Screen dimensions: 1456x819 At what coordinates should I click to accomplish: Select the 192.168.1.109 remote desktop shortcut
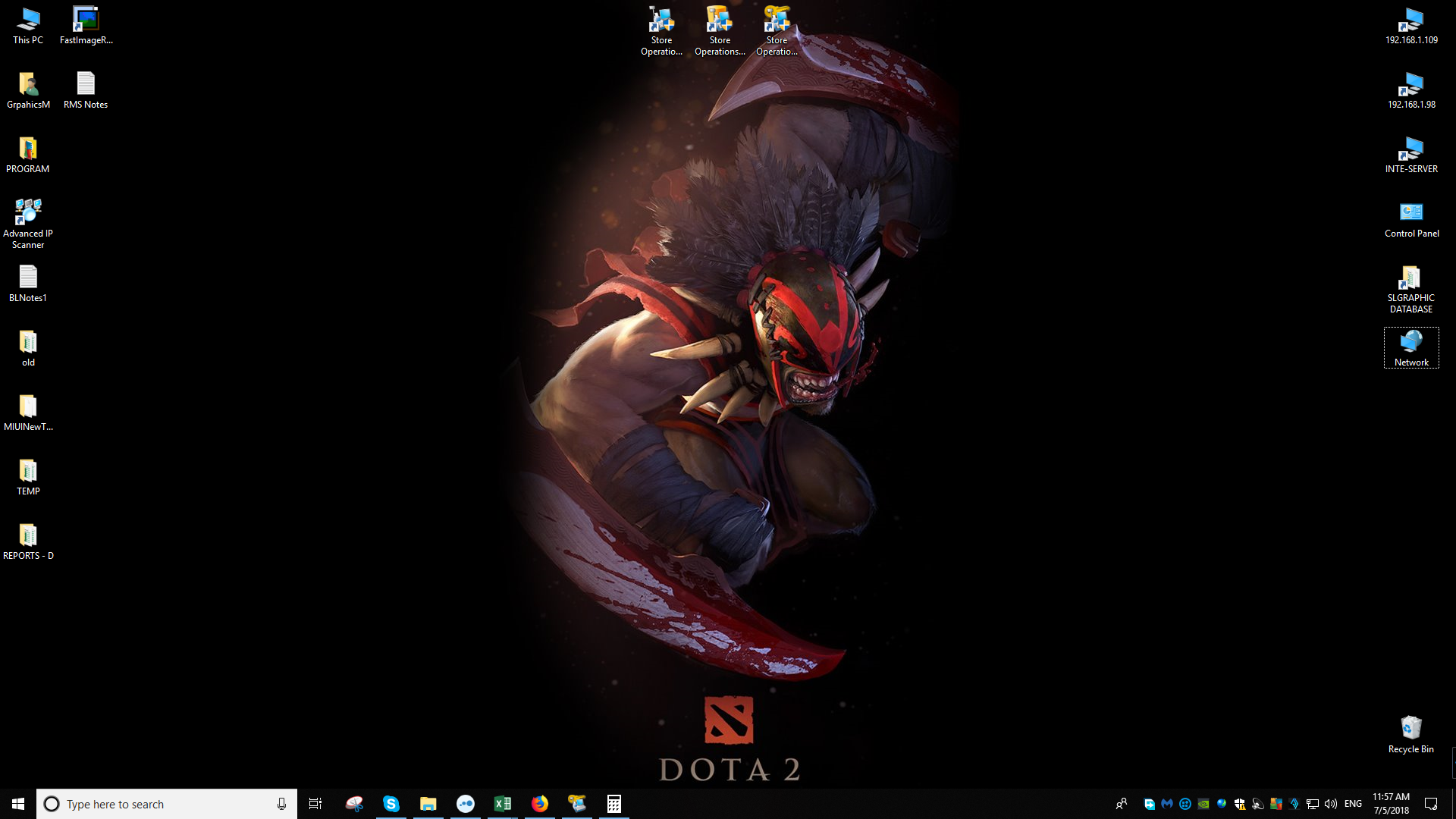click(x=1411, y=26)
